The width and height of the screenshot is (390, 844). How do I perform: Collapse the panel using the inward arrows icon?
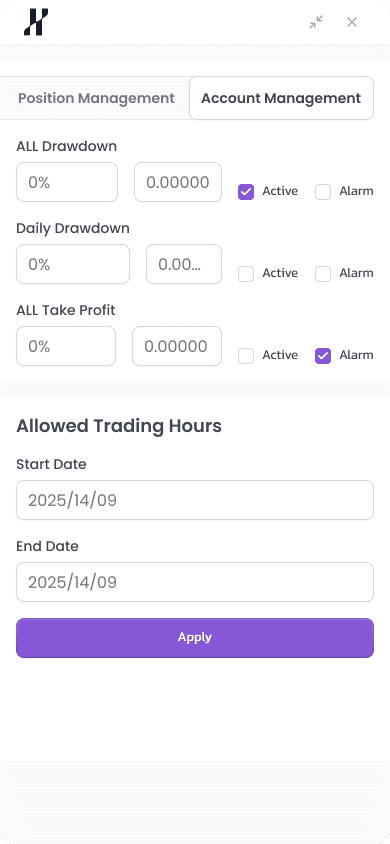[316, 22]
